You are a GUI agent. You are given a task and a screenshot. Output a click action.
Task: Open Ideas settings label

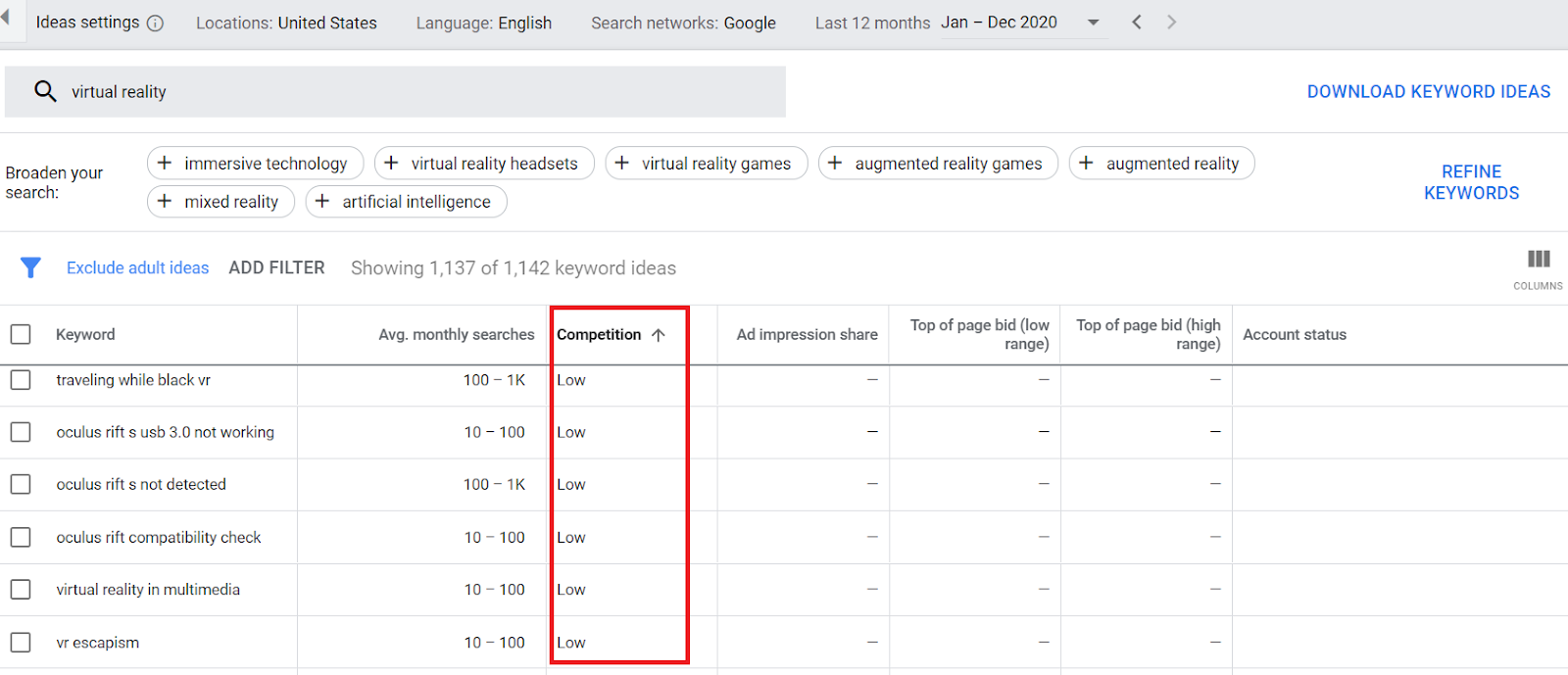point(87,23)
